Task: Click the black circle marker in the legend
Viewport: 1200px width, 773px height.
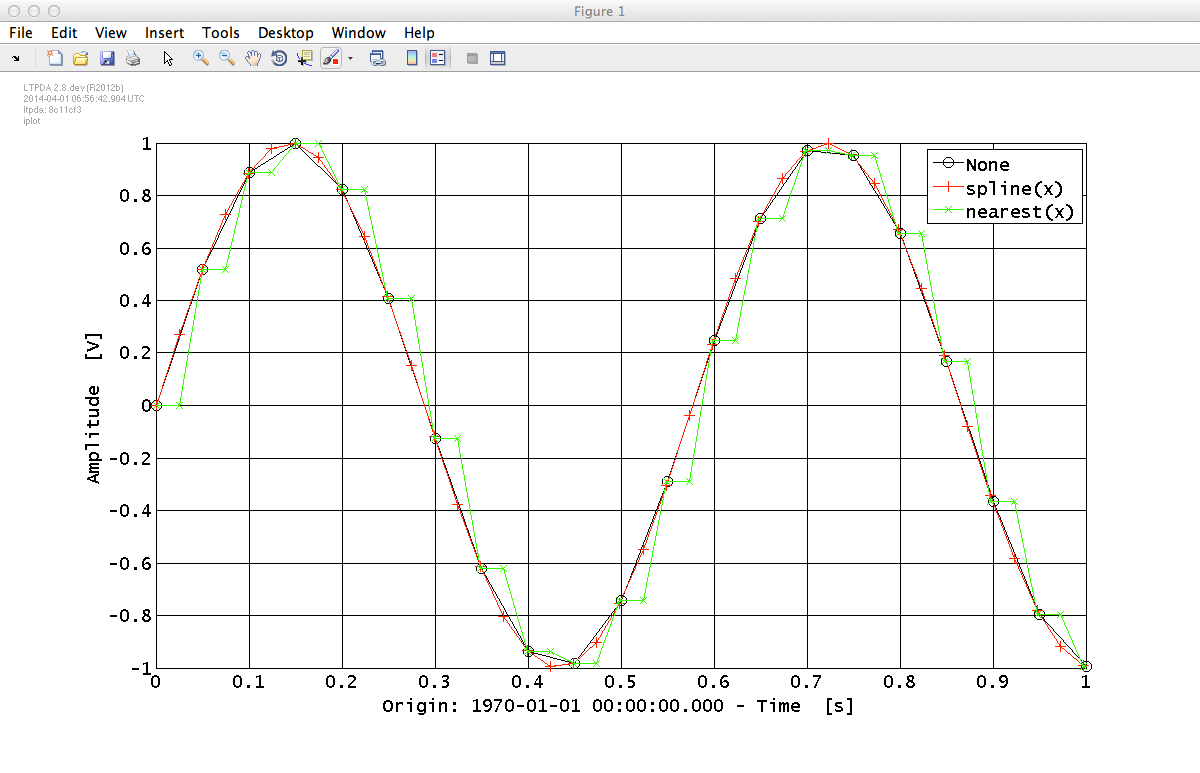Action: click(x=946, y=164)
